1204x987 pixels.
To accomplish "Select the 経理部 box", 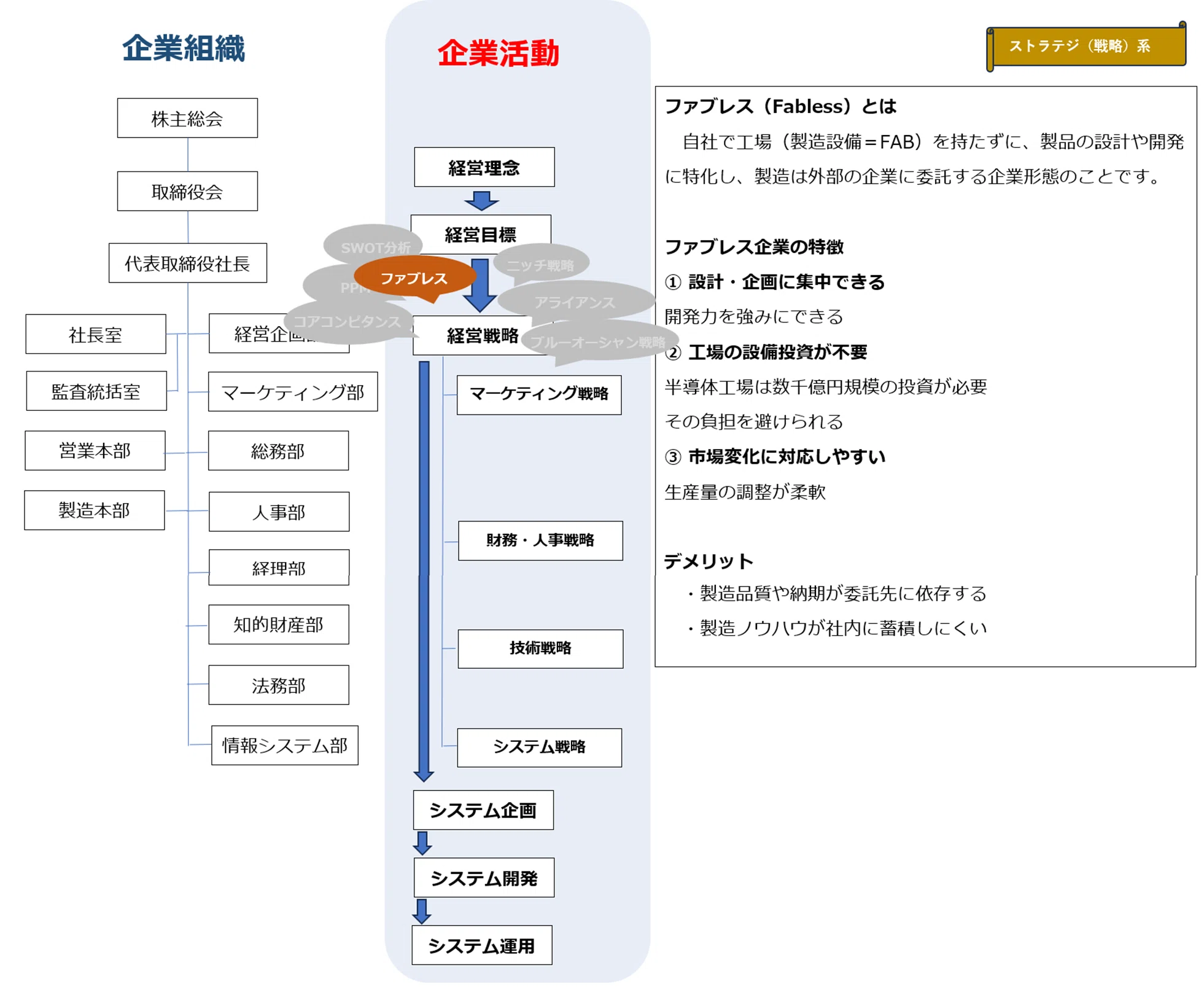I will pos(279,567).
